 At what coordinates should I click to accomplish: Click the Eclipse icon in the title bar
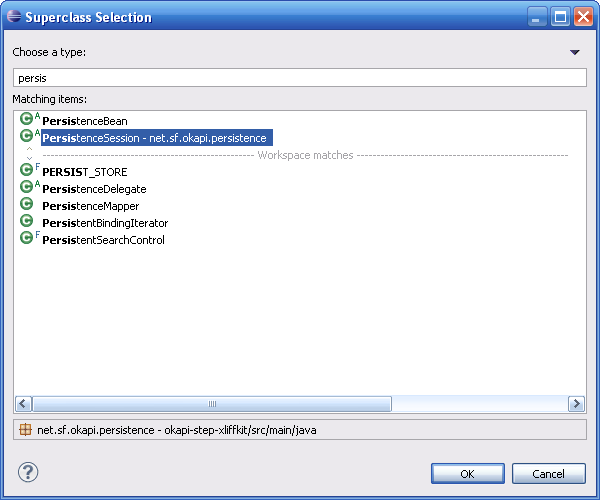point(14,16)
